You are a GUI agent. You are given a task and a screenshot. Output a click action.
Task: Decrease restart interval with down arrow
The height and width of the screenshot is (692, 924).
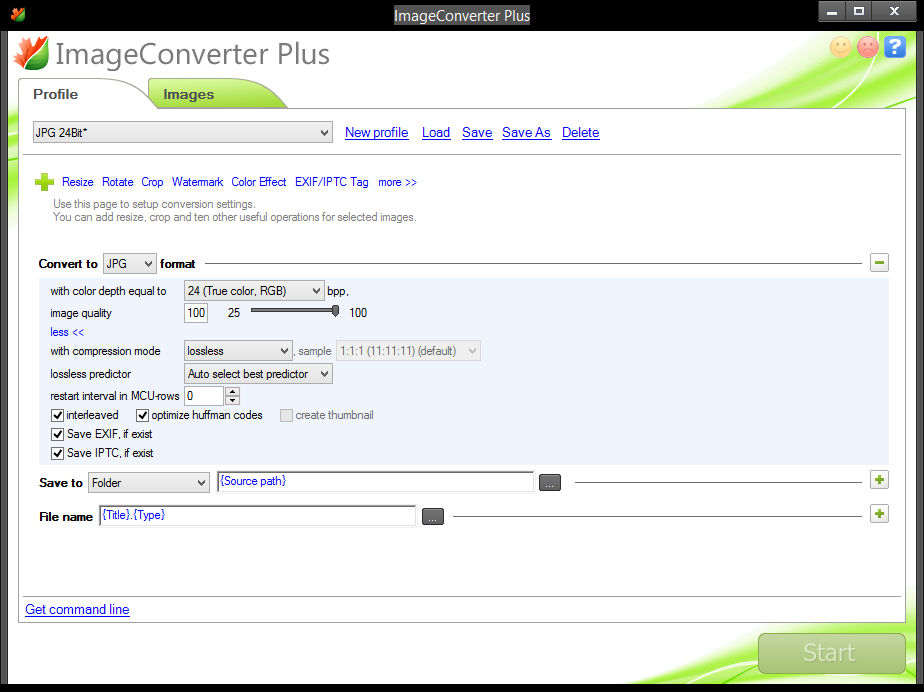click(x=233, y=401)
